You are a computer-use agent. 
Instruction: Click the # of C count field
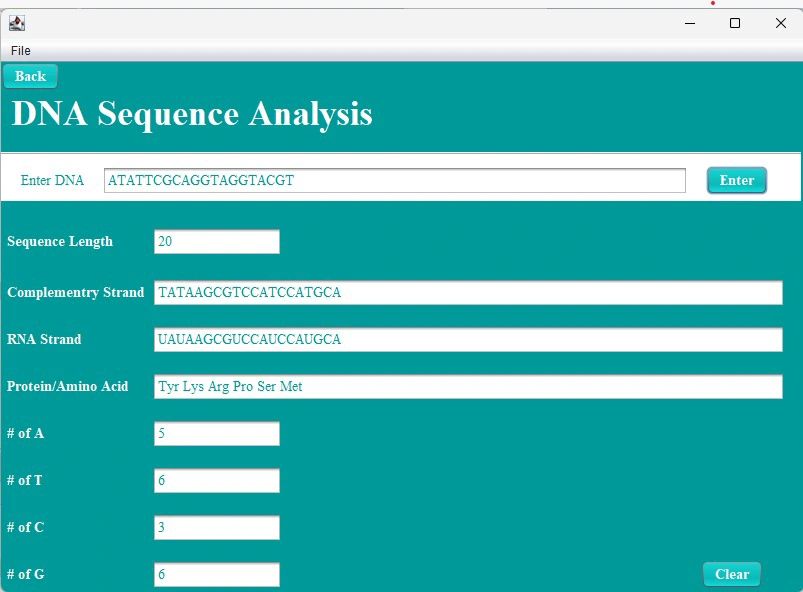point(216,527)
